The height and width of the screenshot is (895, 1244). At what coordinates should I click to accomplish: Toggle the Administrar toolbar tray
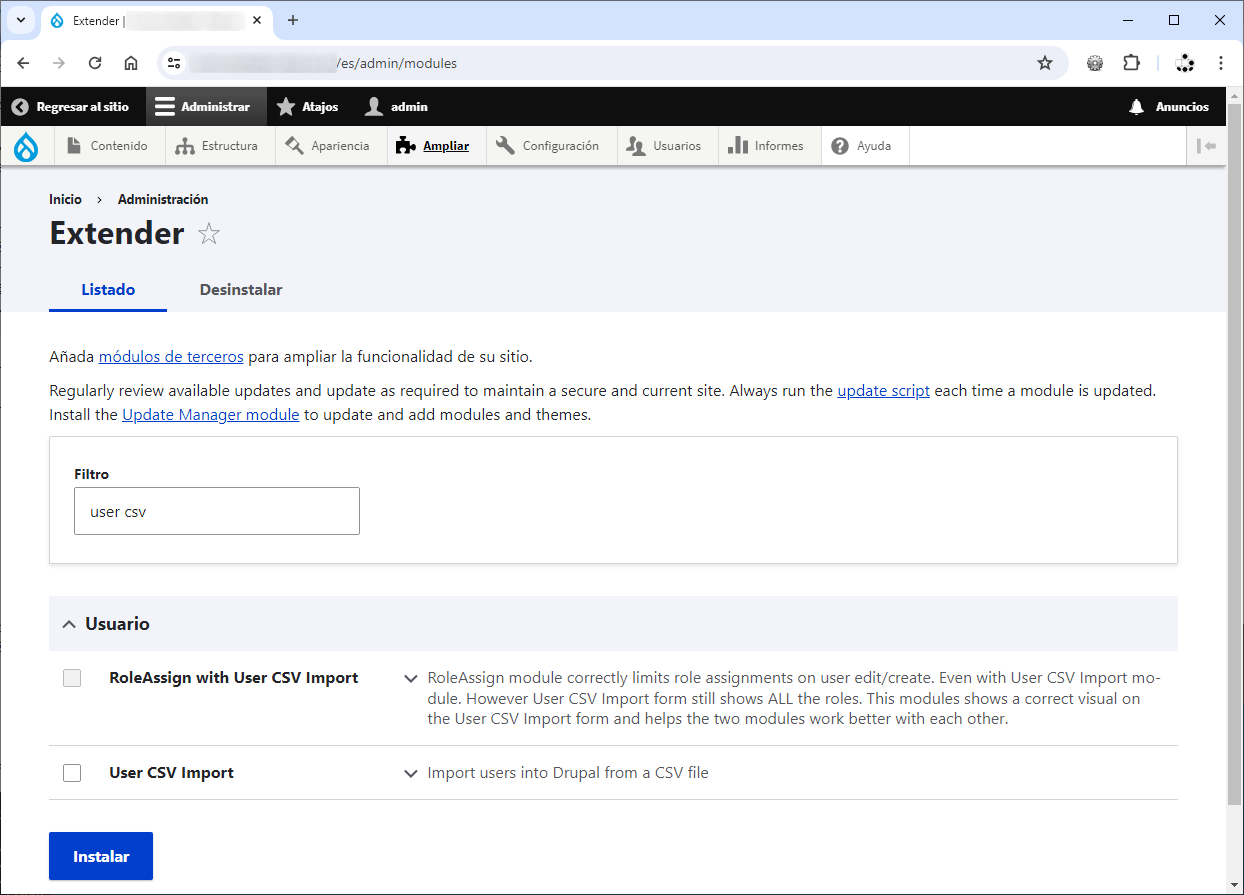point(204,107)
